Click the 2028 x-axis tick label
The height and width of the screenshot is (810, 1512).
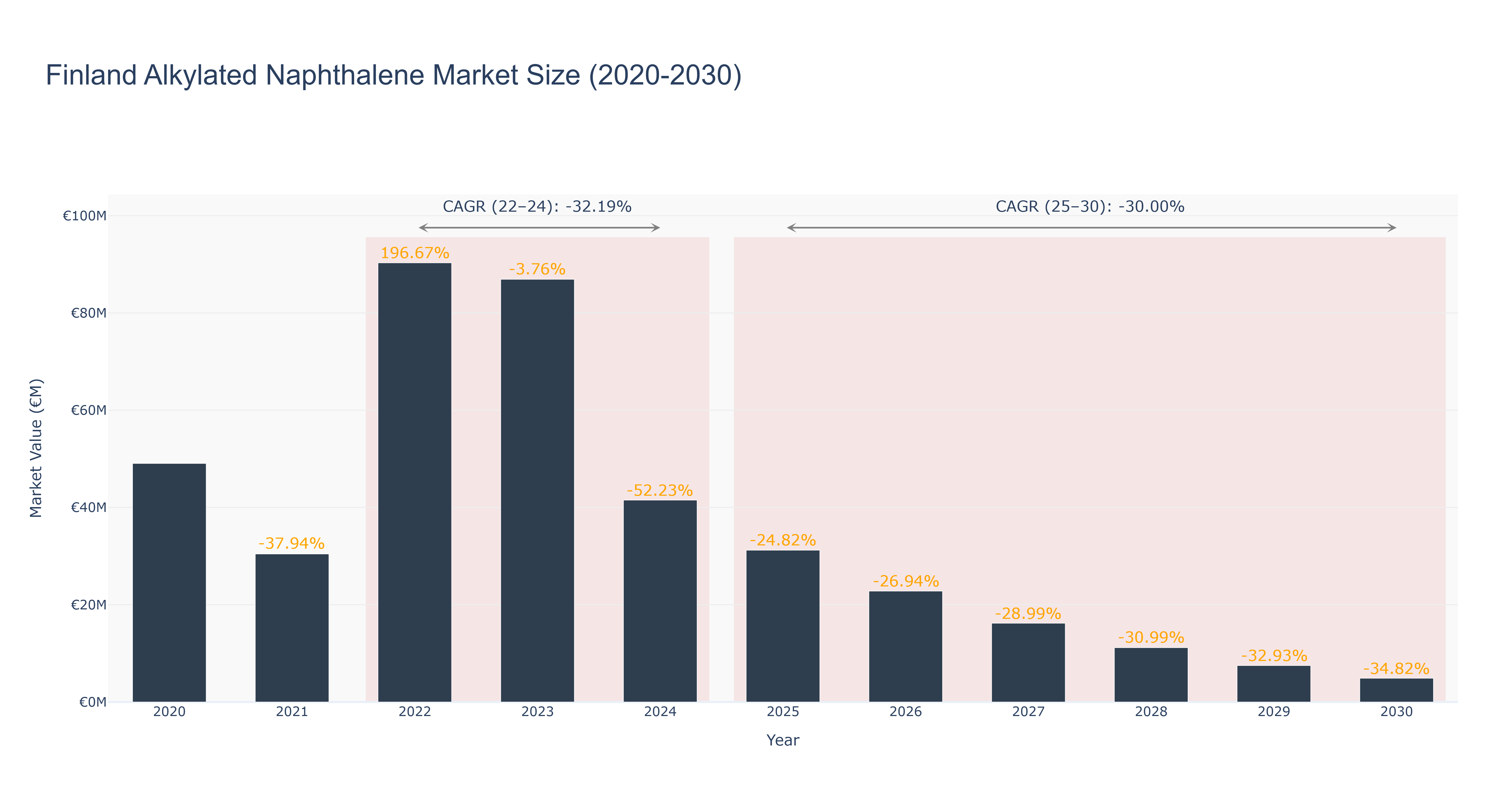click(1151, 712)
